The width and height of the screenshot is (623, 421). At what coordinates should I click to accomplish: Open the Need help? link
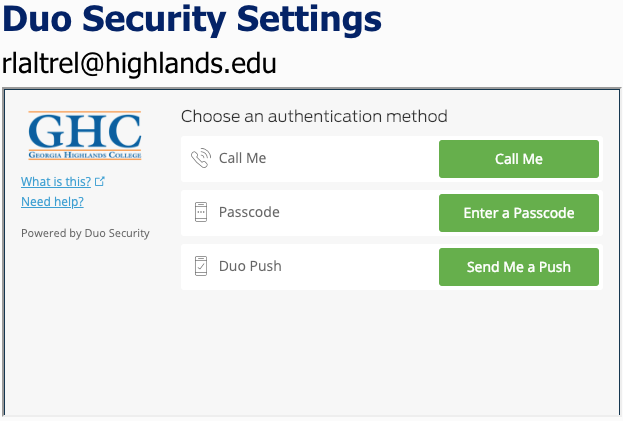coord(52,202)
